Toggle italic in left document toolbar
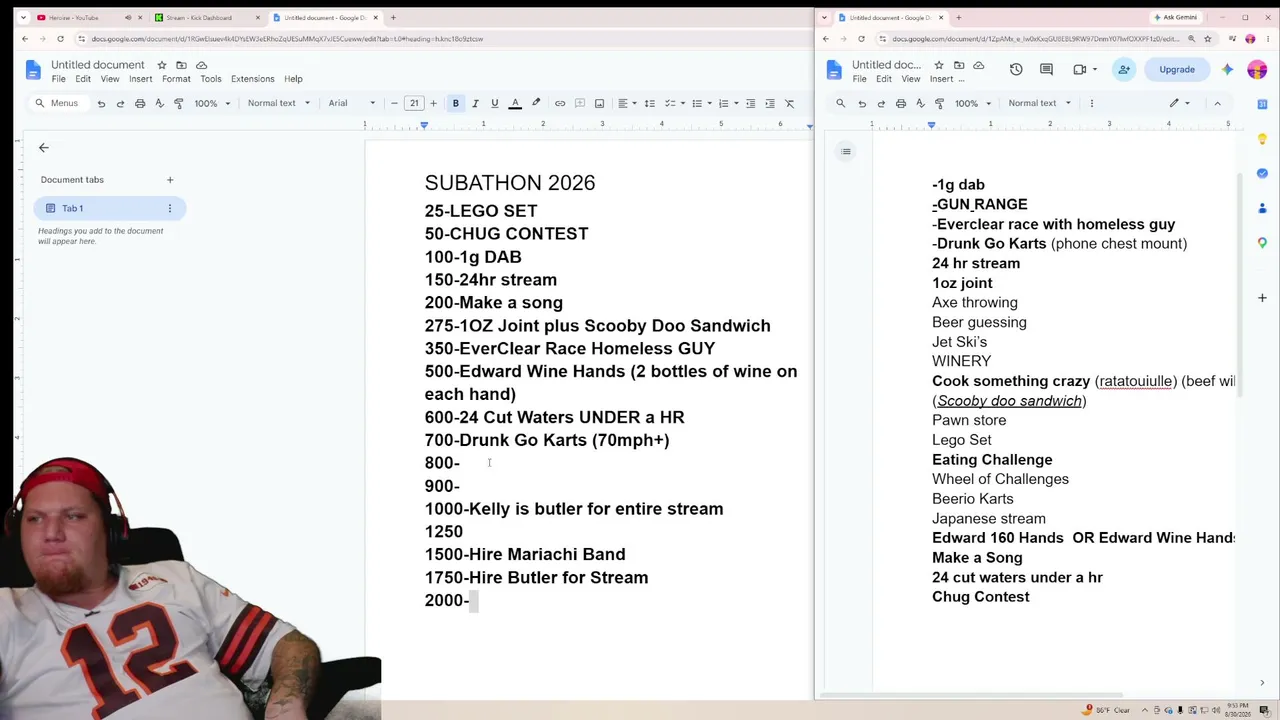This screenshot has width=1280, height=720. (475, 103)
